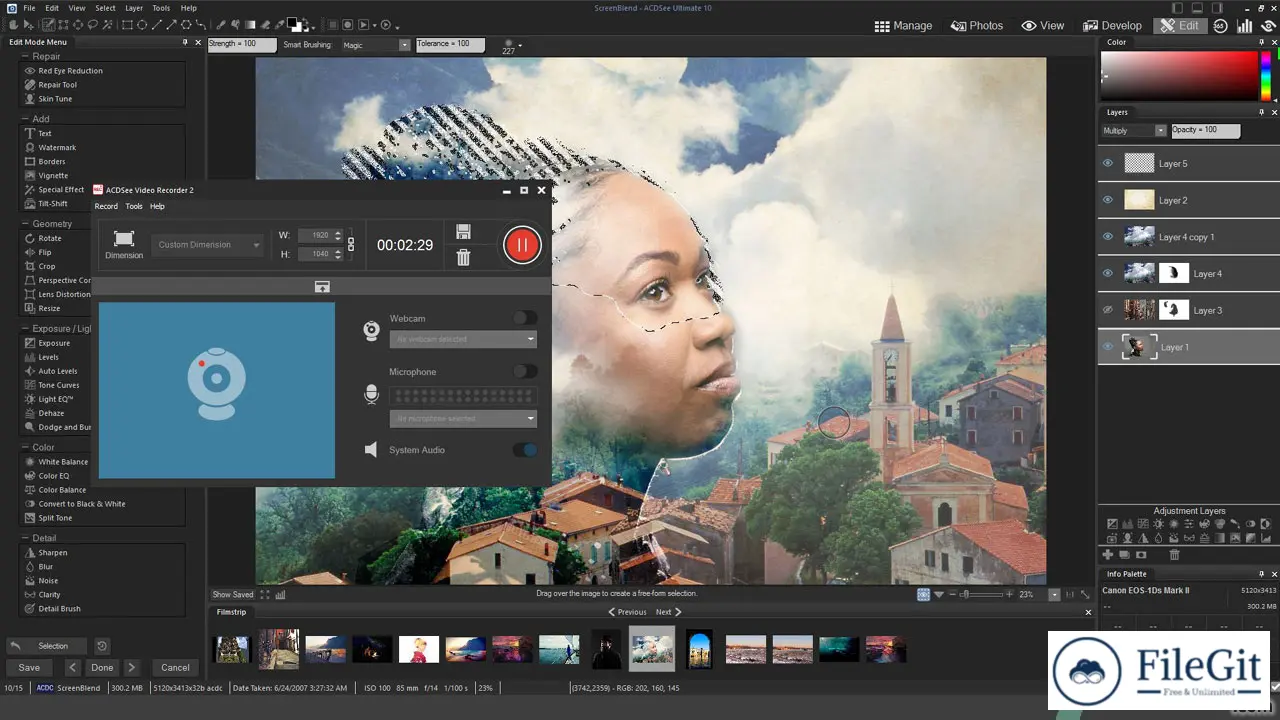Click the Save button
Image resolution: width=1280 pixels, height=720 pixels.
point(30,668)
